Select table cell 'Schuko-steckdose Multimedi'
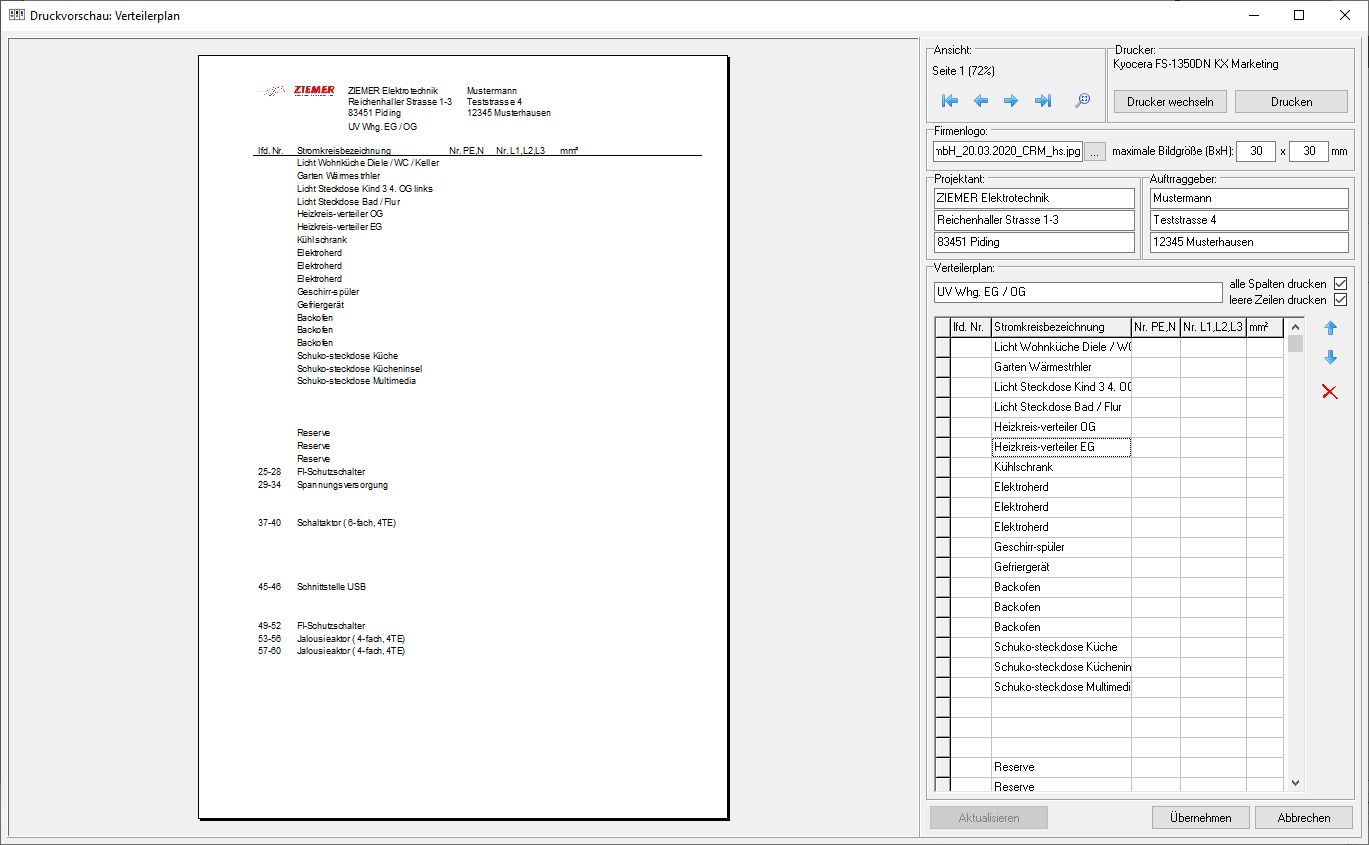The height and width of the screenshot is (845, 1369). tap(1061, 687)
